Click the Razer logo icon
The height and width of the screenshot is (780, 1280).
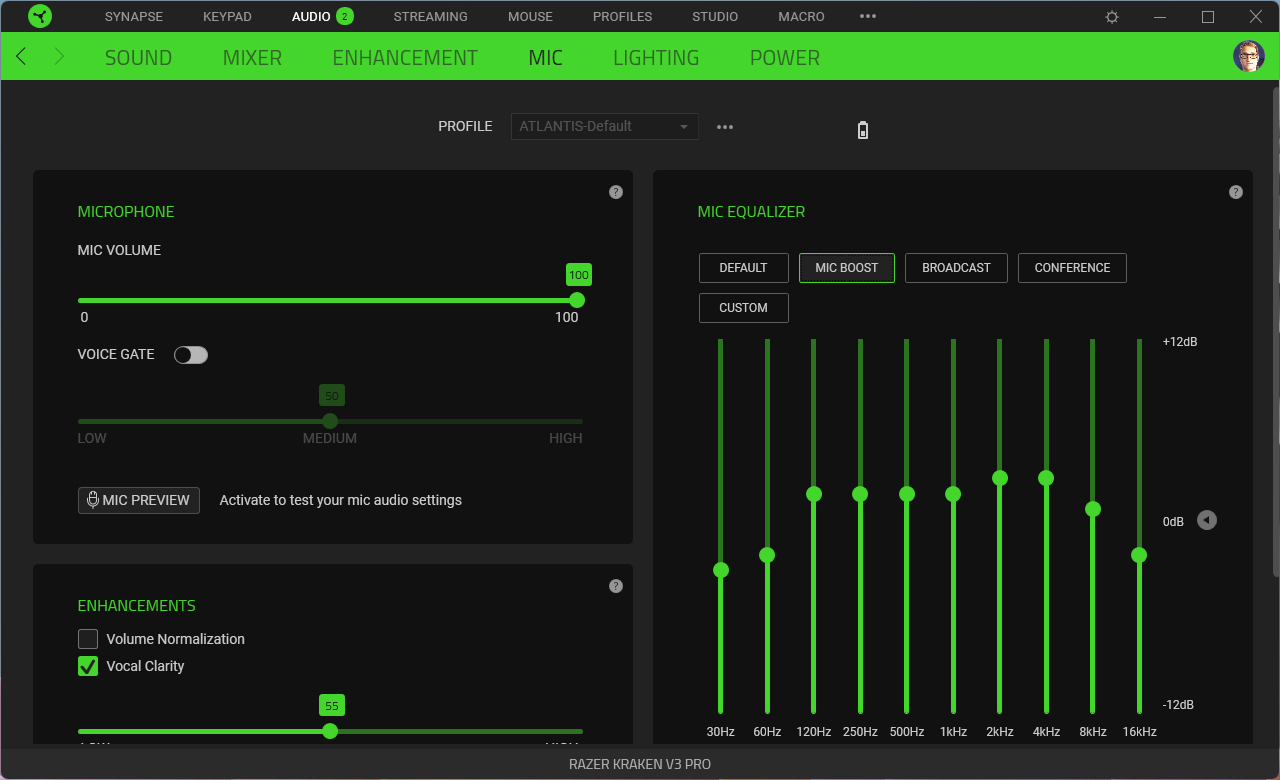(40, 16)
